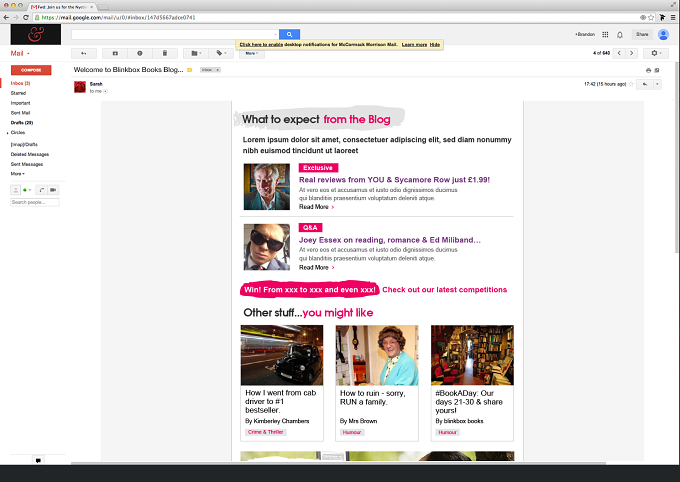Click the blue search magnifier button

click(289, 34)
